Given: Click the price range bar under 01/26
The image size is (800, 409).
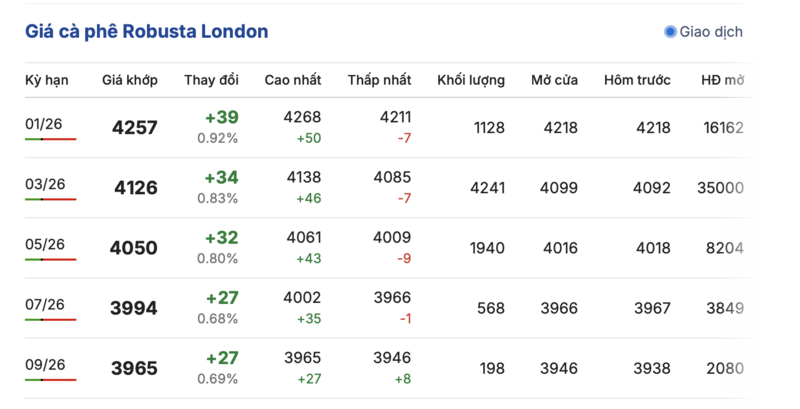Looking at the screenshot, I should coord(51,139).
